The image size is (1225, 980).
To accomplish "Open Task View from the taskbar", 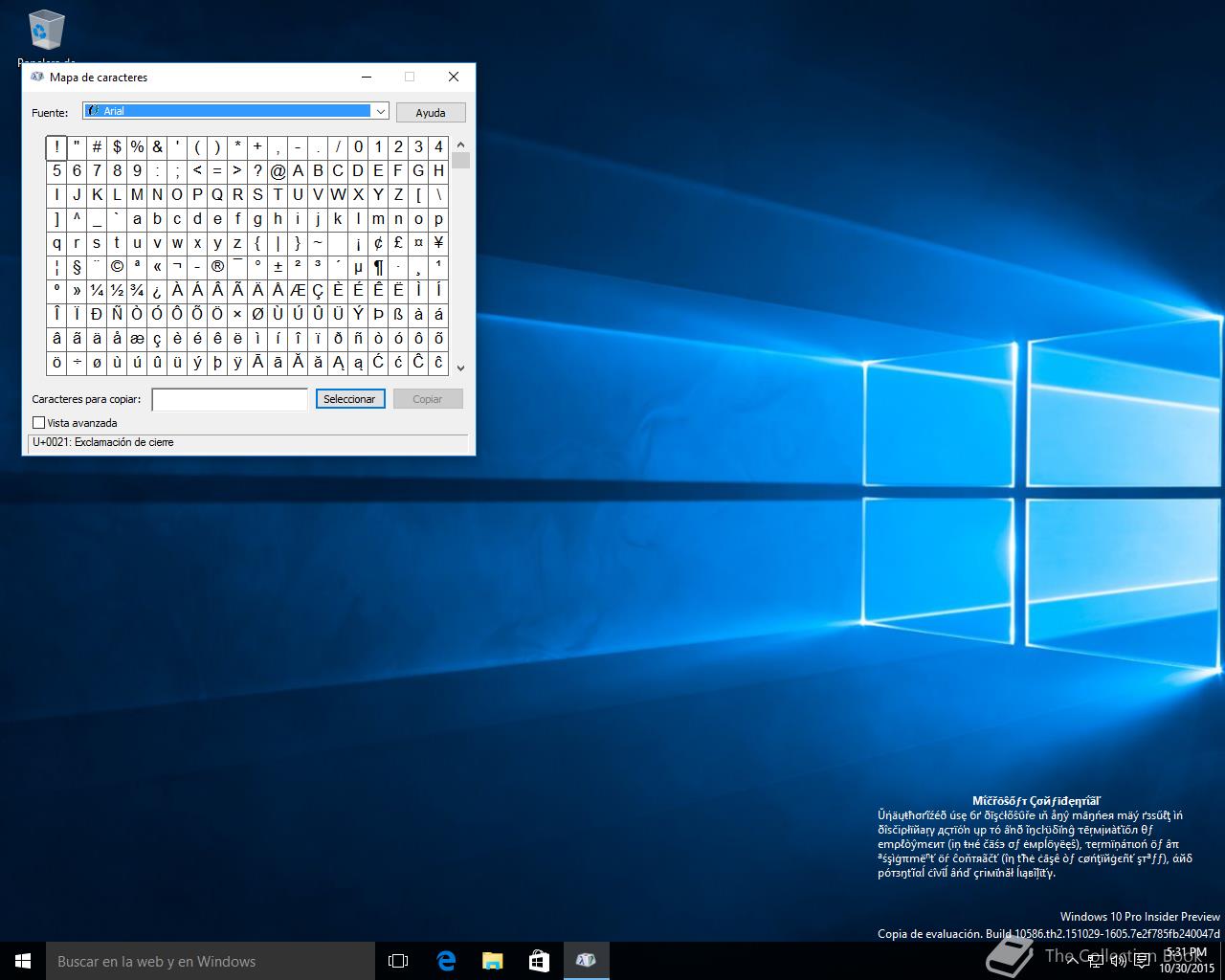I will click(398, 961).
